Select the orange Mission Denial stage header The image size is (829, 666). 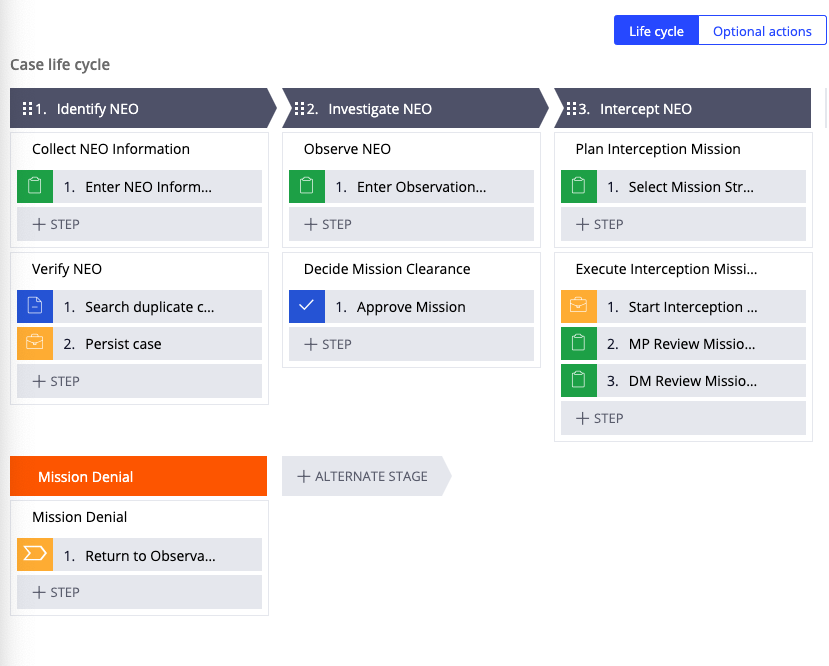(x=138, y=477)
